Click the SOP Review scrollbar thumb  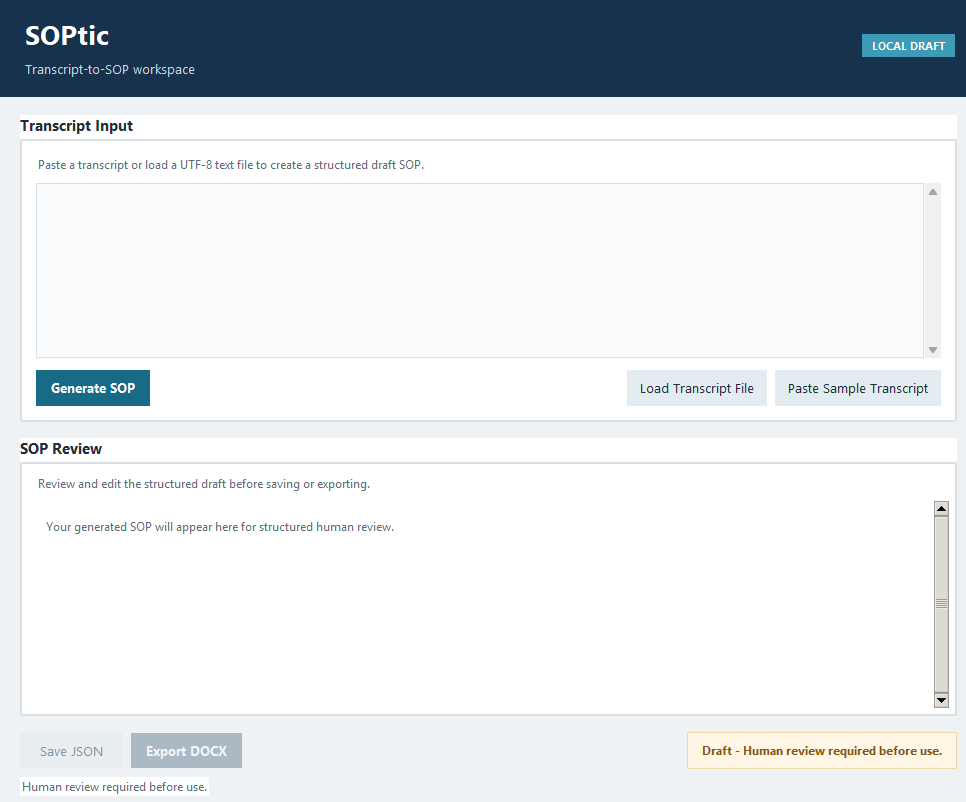click(x=941, y=604)
